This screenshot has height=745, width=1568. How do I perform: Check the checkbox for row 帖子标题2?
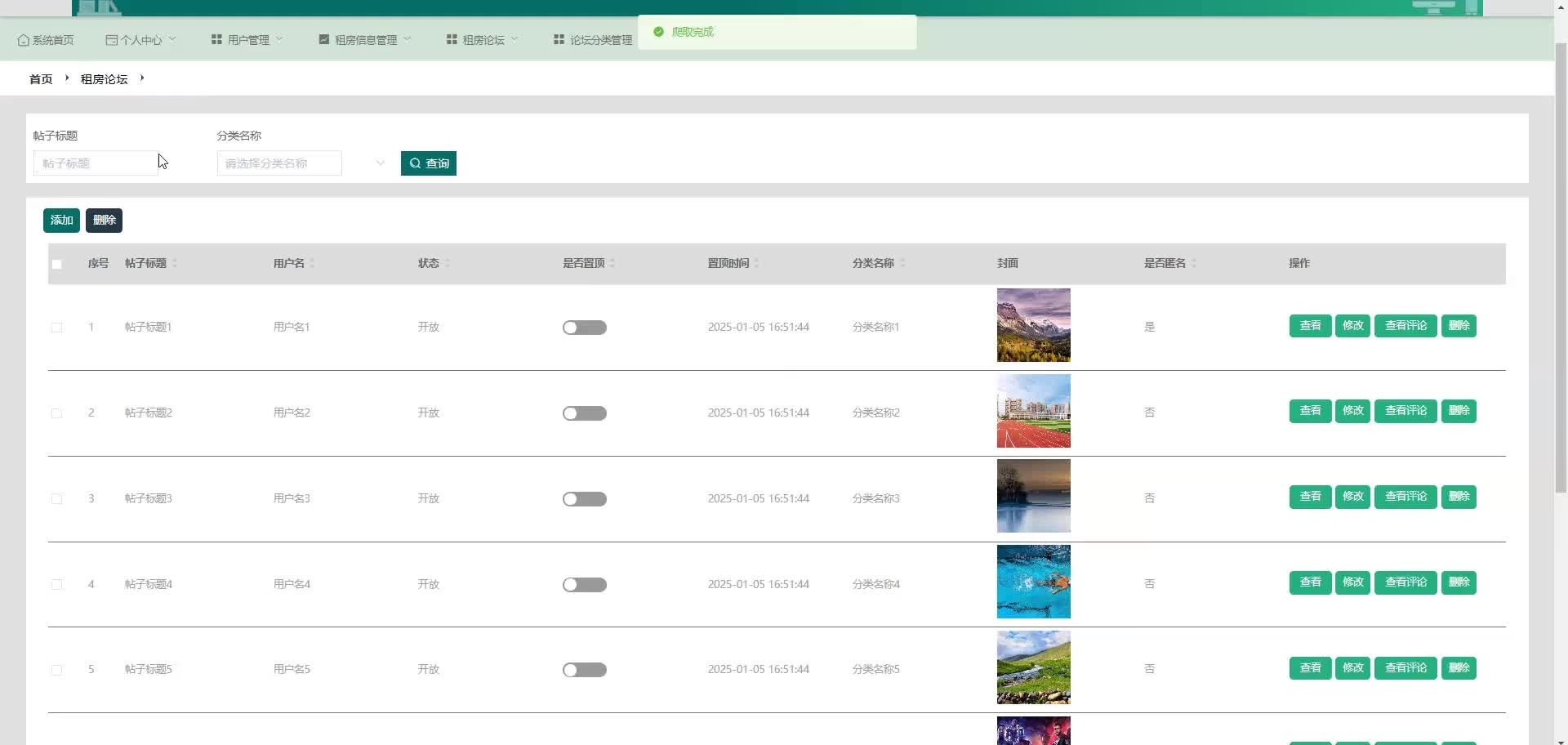[57, 413]
